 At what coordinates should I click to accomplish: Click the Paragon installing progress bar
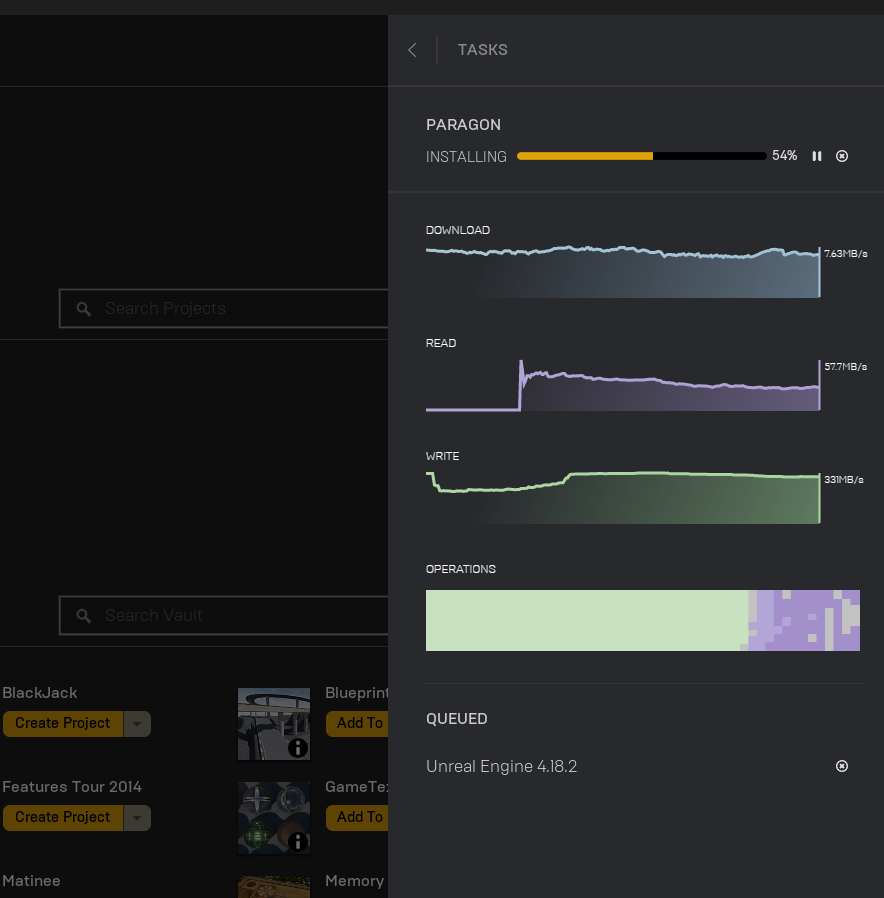(x=641, y=156)
